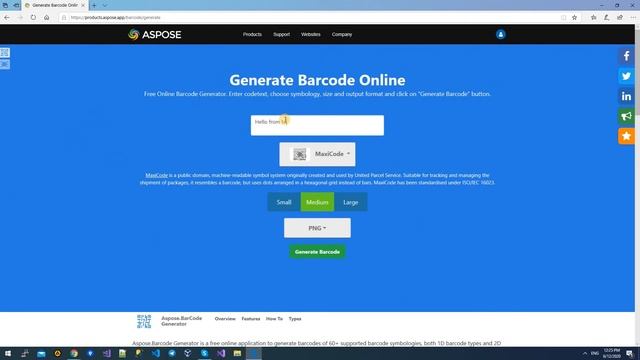Open Mail app in taskbar
The width and height of the screenshot is (640, 360).
pos(41,353)
